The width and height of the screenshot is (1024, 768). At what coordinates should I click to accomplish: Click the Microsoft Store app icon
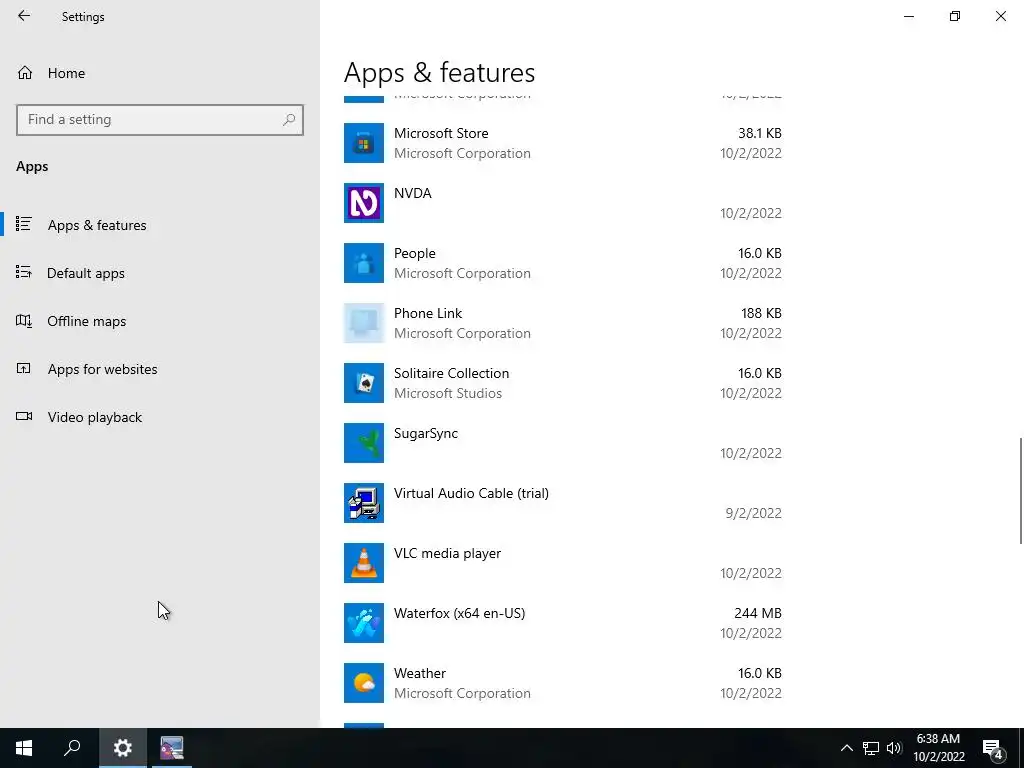(364, 143)
